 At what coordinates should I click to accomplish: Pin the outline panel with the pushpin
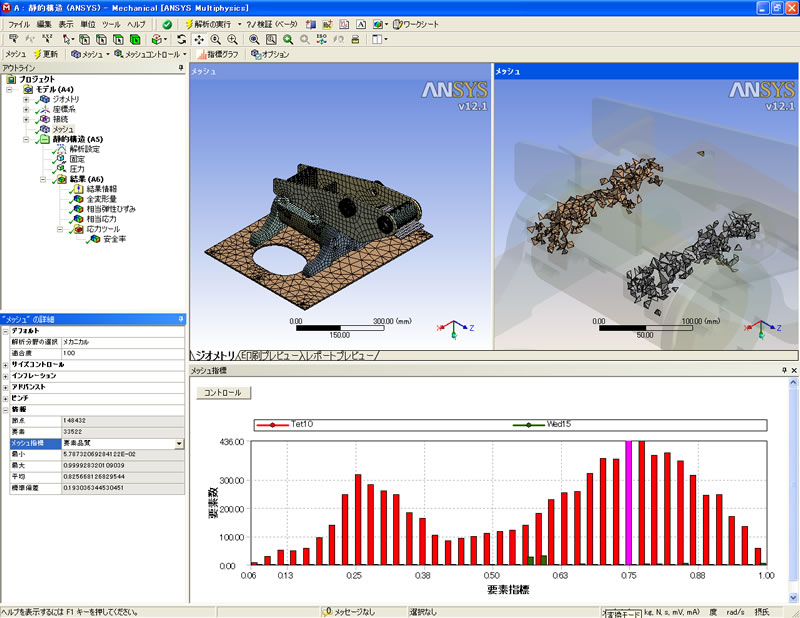tap(181, 67)
